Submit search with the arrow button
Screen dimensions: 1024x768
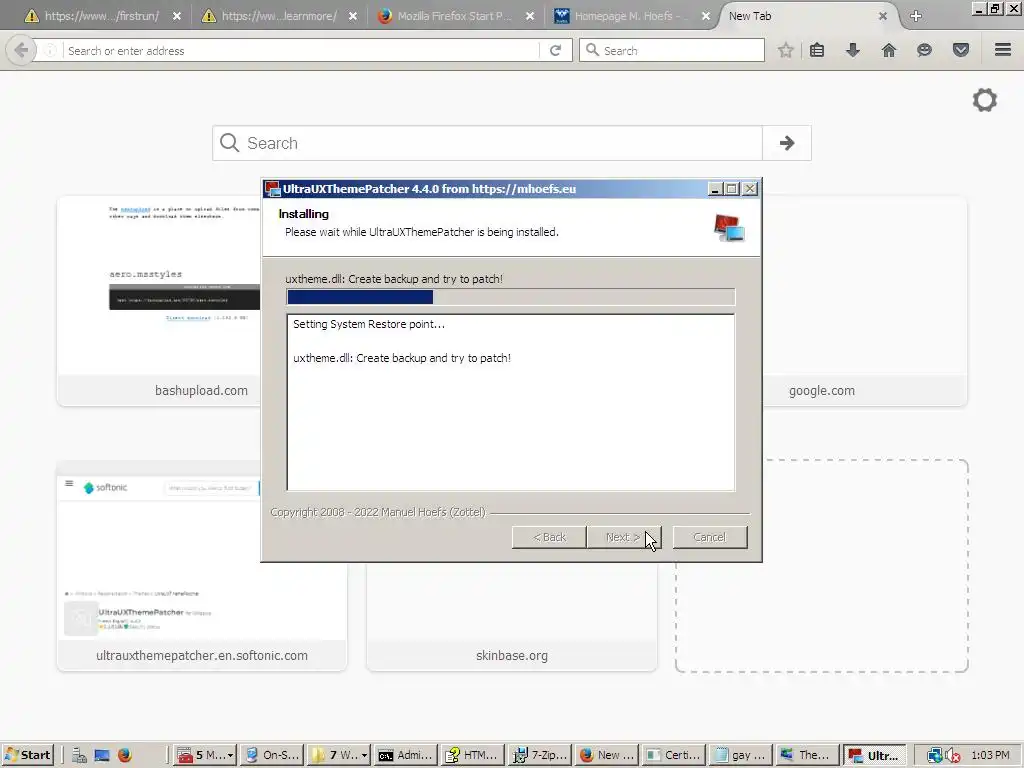(787, 143)
